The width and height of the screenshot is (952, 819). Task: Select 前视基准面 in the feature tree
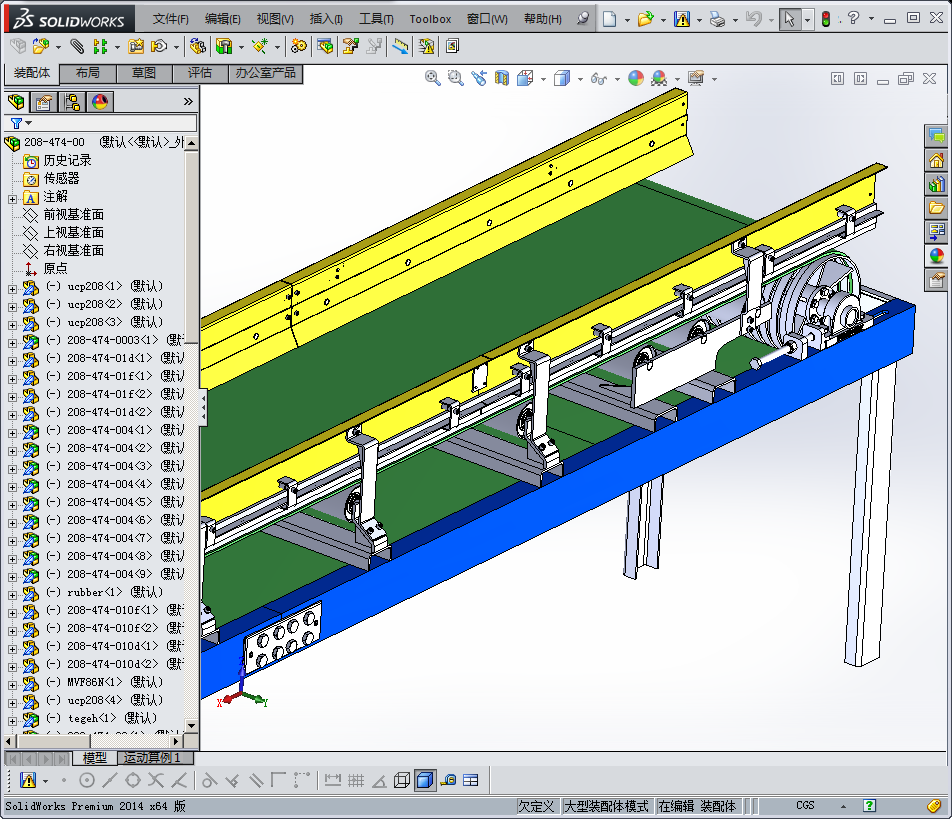tap(73, 215)
